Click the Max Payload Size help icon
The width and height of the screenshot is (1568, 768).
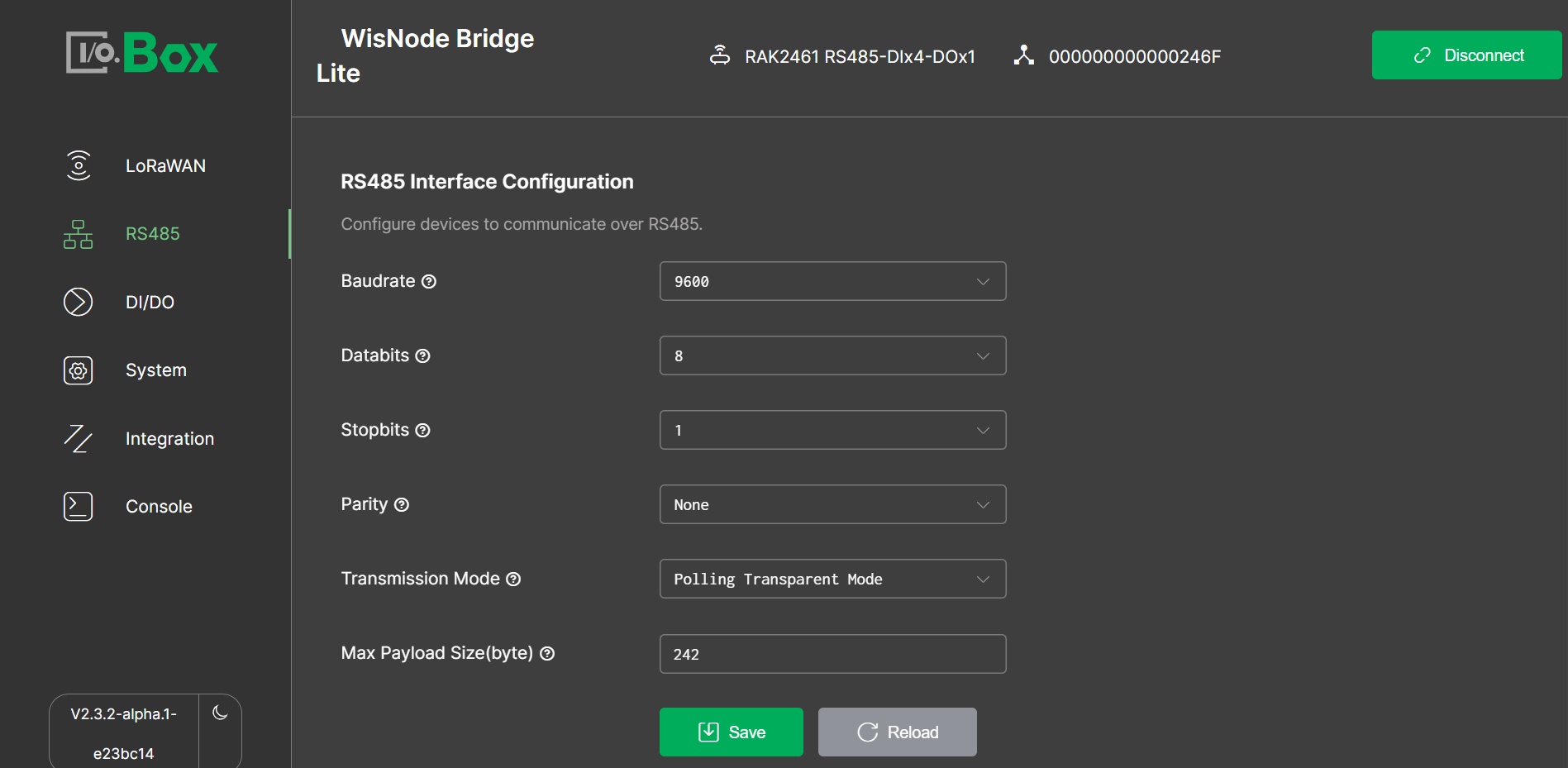(547, 654)
